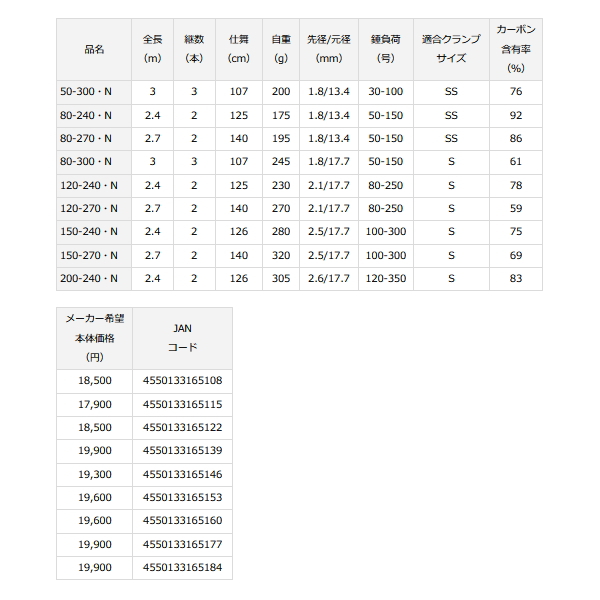Select JAN code 4550133165184
Screen dimensions: 600x600
183,568
